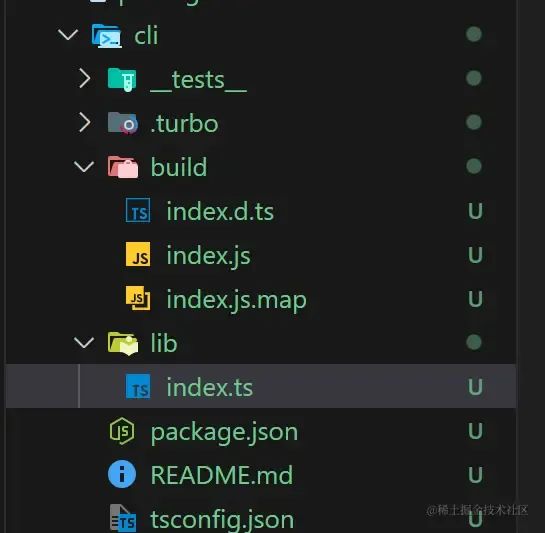Collapse the lib folder chevron

coord(84,342)
